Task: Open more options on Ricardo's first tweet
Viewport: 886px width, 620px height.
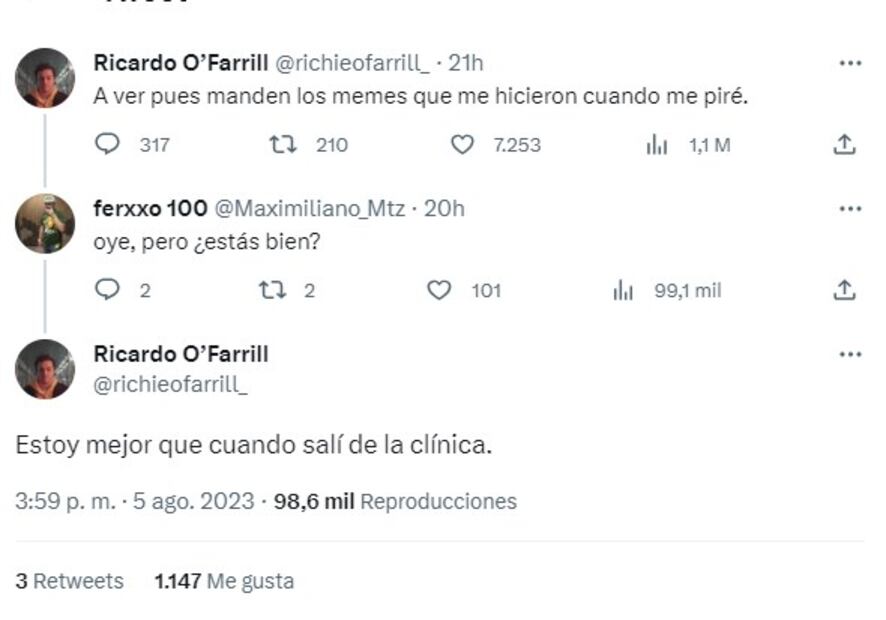Action: tap(850, 63)
